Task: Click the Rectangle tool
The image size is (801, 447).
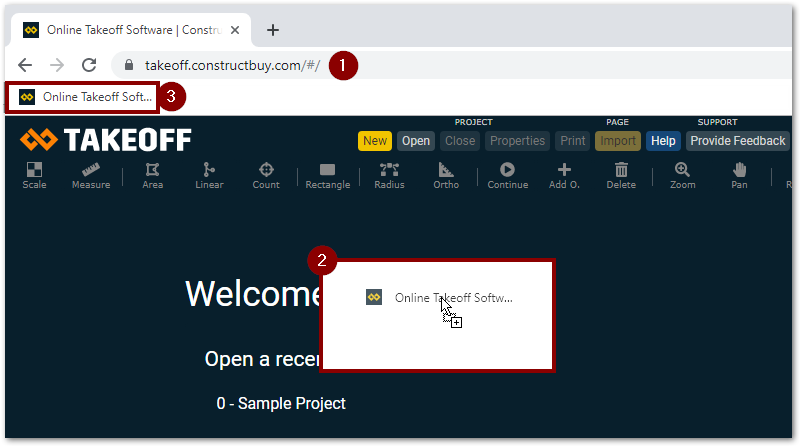Action: [x=327, y=170]
